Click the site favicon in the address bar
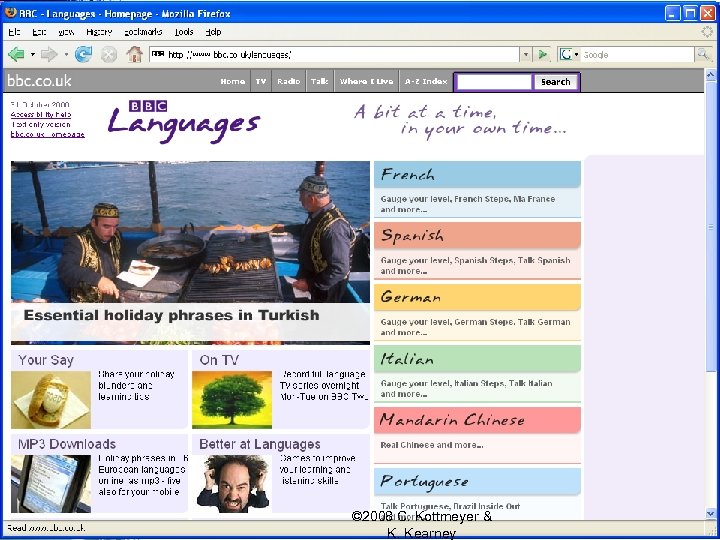 [x=158, y=54]
